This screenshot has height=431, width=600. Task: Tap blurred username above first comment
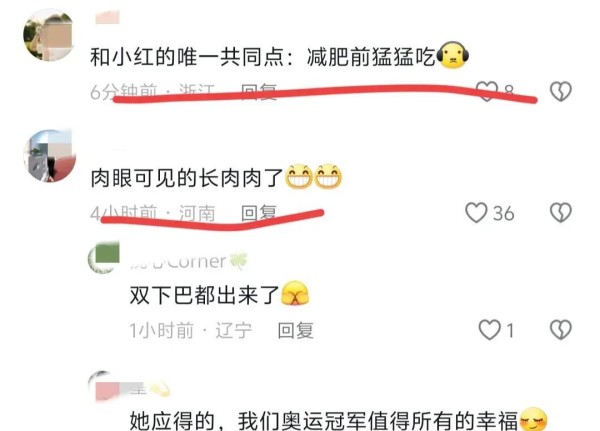point(107,17)
